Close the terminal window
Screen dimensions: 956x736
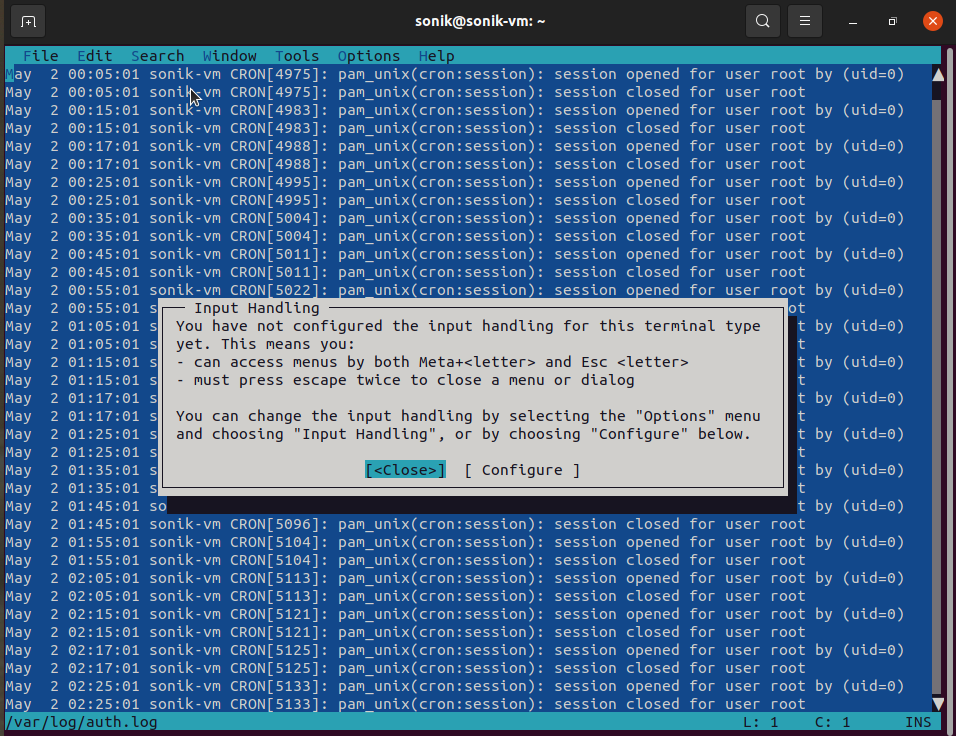click(932, 21)
